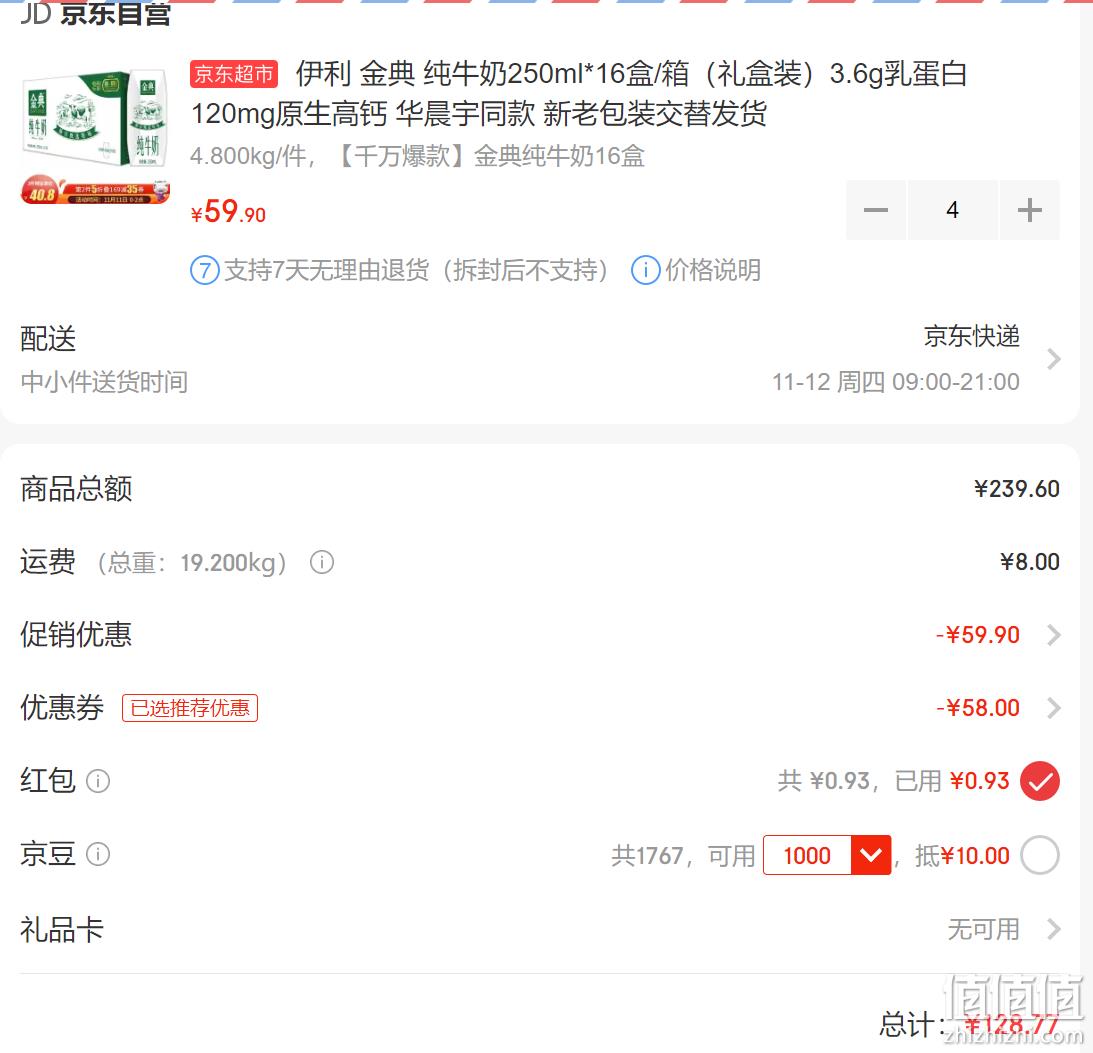Open the 京豆 amount dropdown arrow

coord(871,854)
